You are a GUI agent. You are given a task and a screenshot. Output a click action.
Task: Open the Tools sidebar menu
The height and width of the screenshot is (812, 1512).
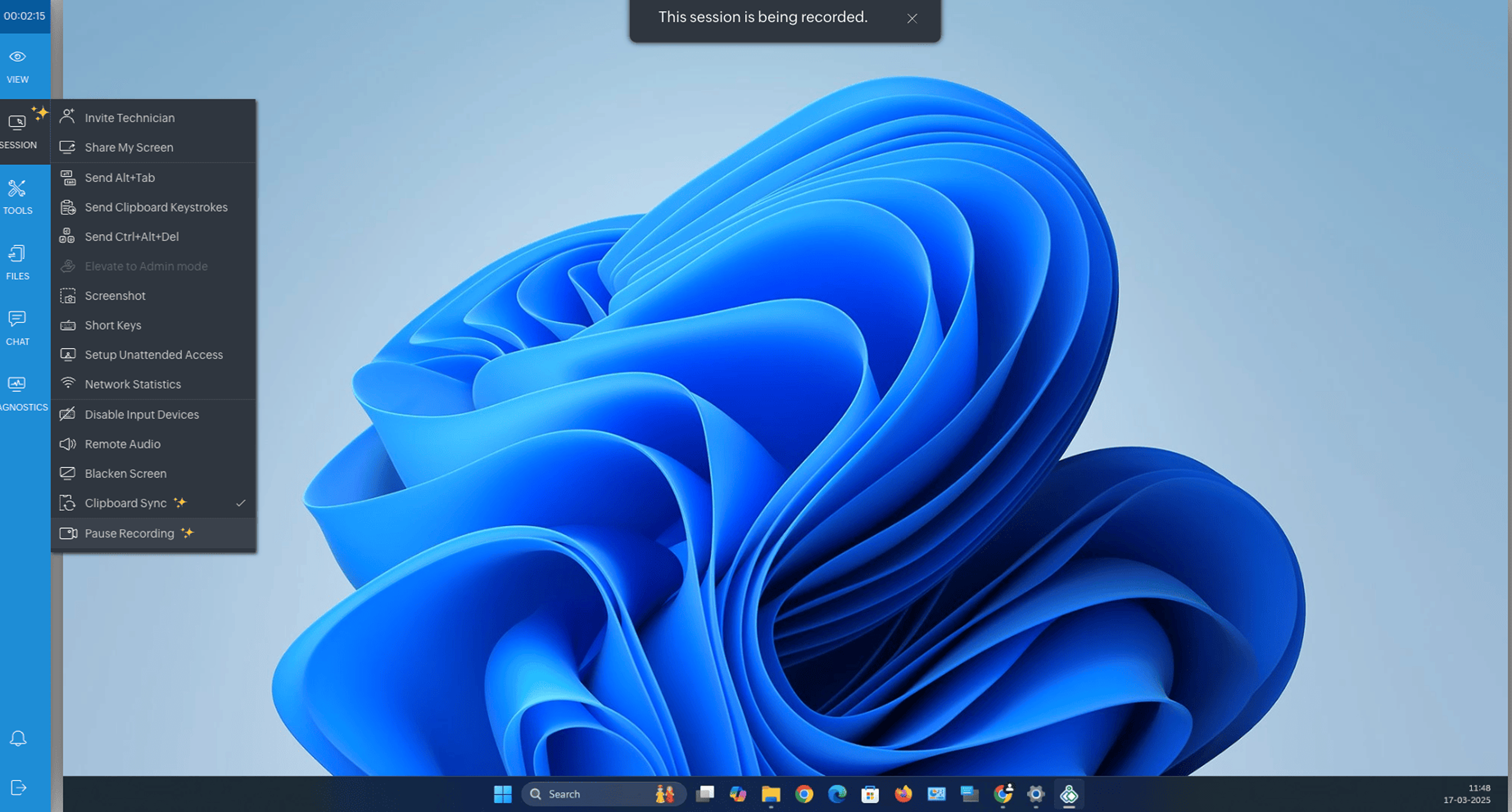(x=18, y=197)
